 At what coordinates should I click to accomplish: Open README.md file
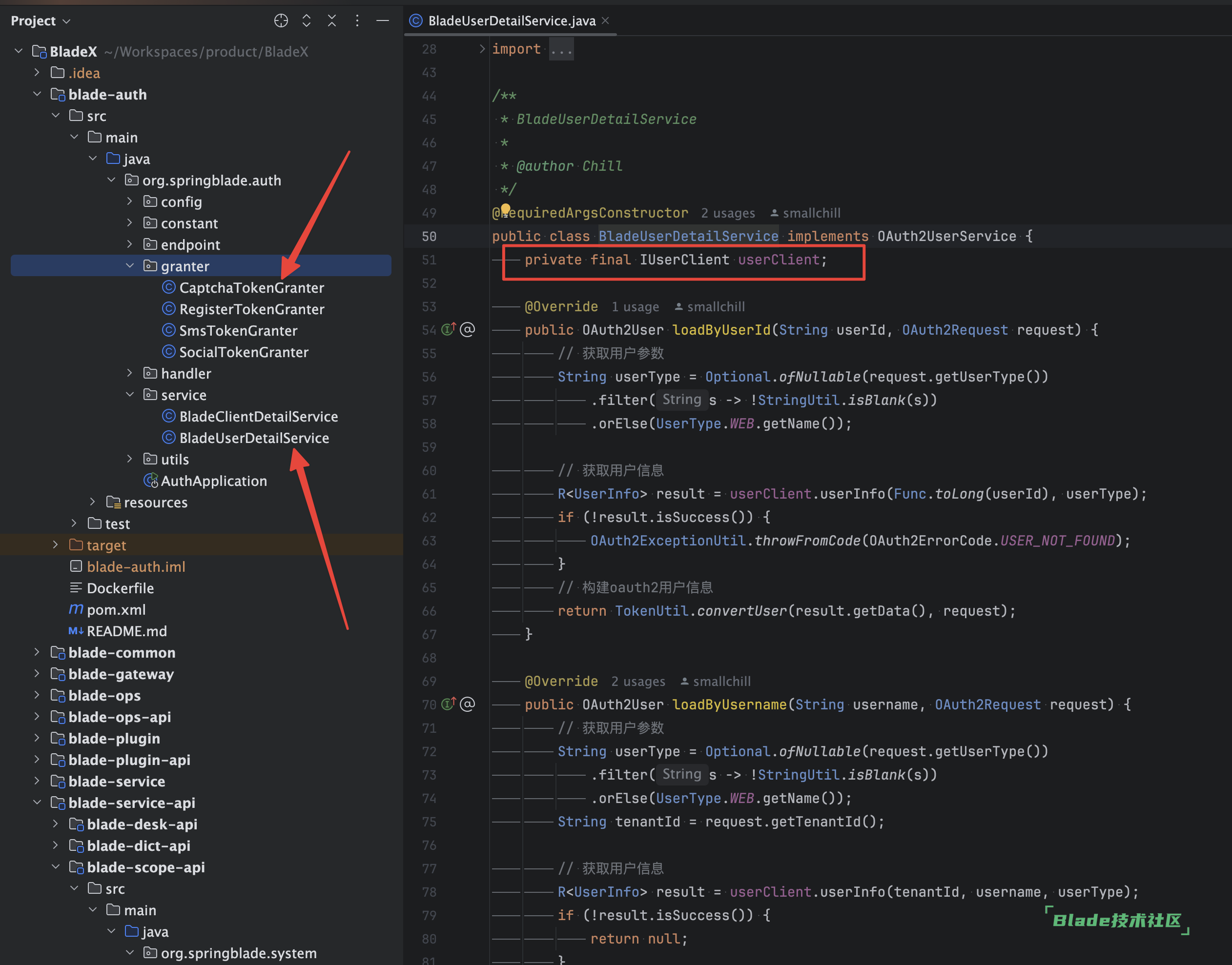click(126, 631)
